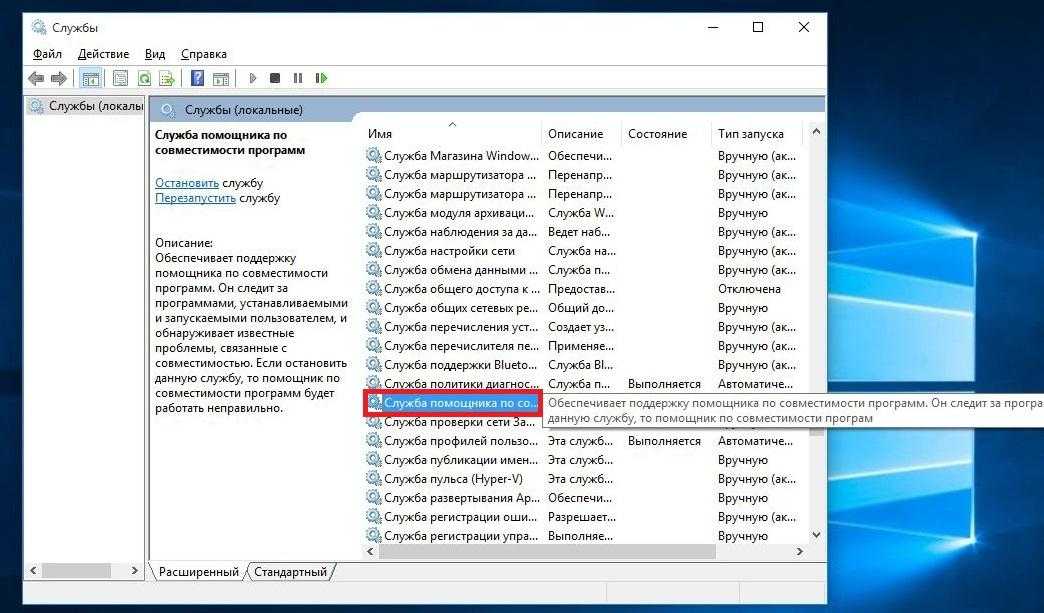Image resolution: width=1044 pixels, height=613 pixels.
Task: Sort services by the Имя column header
Action: point(380,134)
